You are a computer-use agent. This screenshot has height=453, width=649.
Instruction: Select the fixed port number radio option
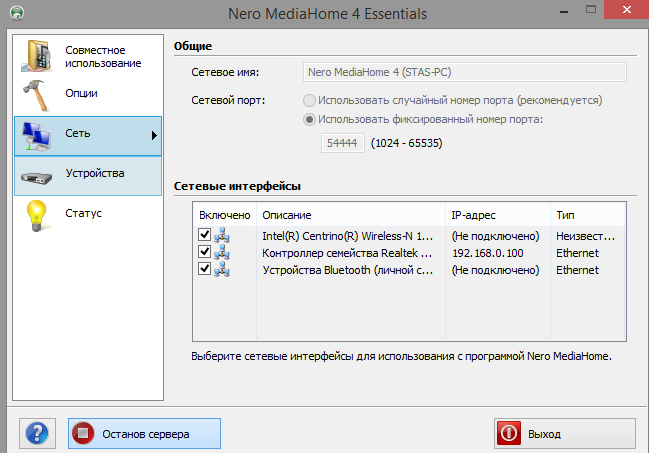click(310, 120)
